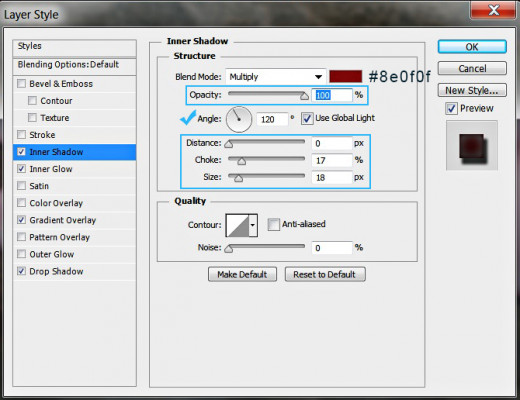Click the Make Default button
The image size is (520, 400).
coord(242,274)
